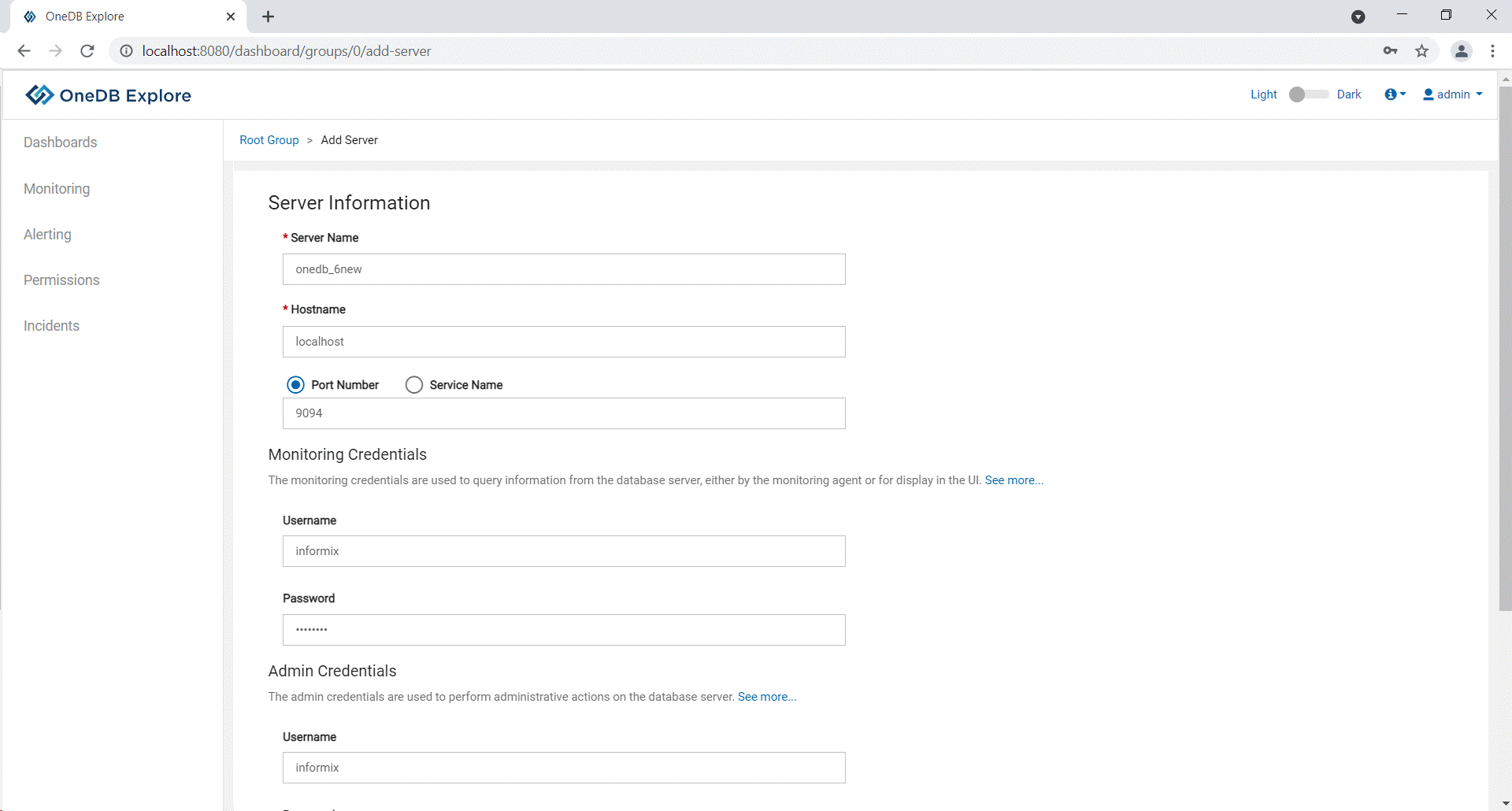This screenshot has height=811, width=1512.
Task: Open the admin user dropdown
Action: coord(1453,94)
